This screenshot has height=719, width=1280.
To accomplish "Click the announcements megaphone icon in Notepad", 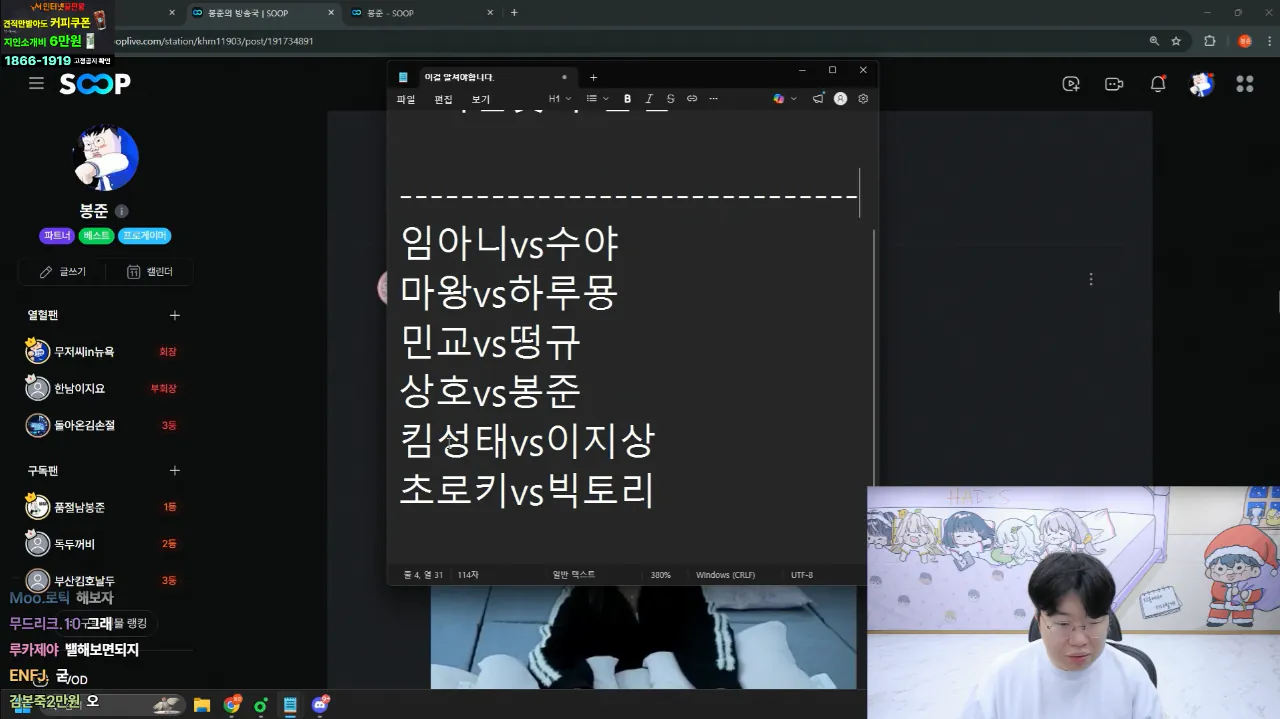I will click(817, 98).
